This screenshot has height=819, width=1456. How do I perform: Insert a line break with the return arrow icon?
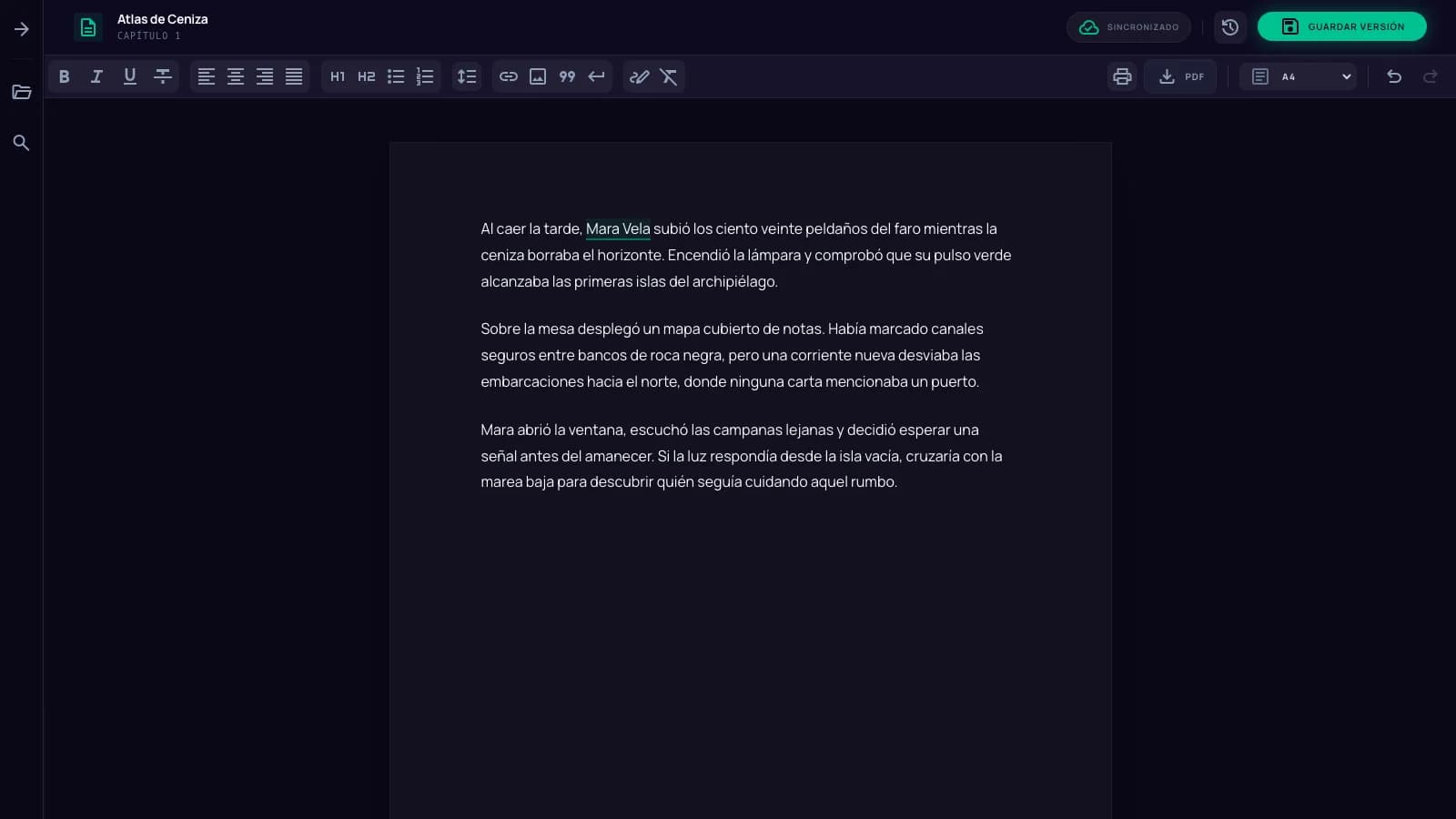pos(596,76)
